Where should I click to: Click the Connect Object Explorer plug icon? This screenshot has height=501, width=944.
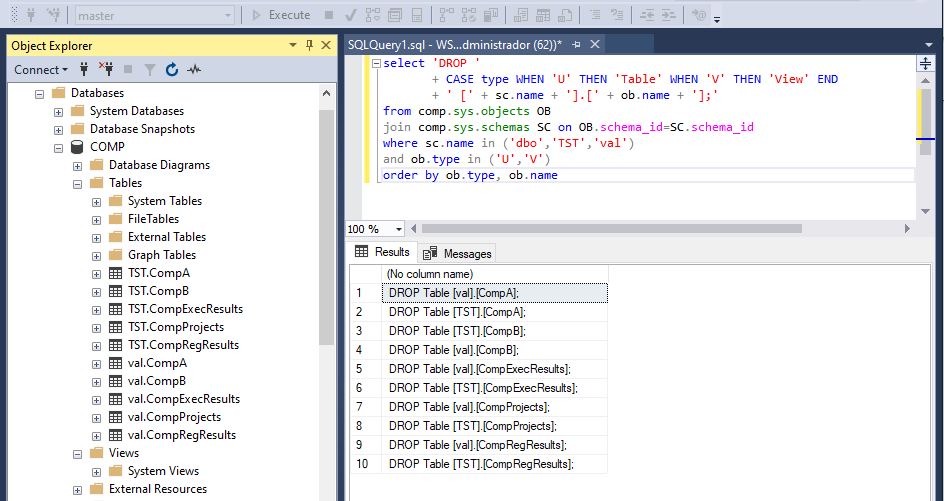pos(84,70)
